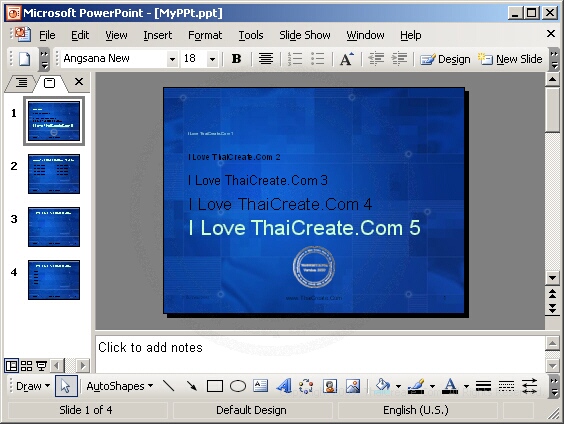Click the PowerPoint document control icon
564x424 pixels.
22,34
